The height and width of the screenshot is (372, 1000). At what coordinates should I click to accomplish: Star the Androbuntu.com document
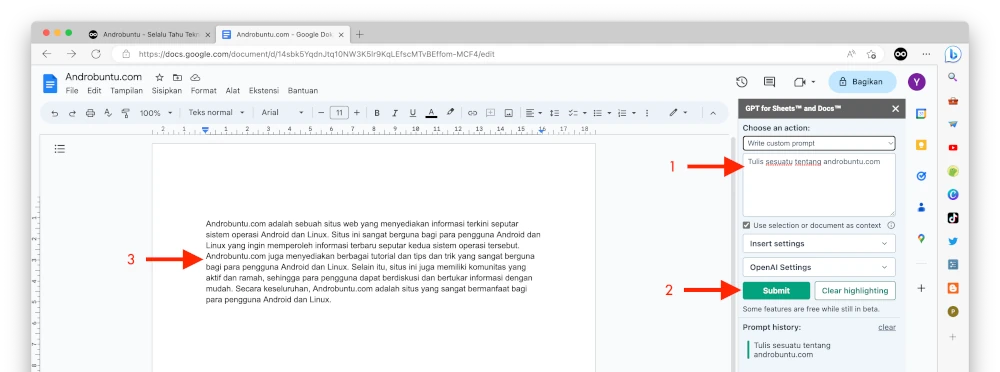(x=159, y=77)
